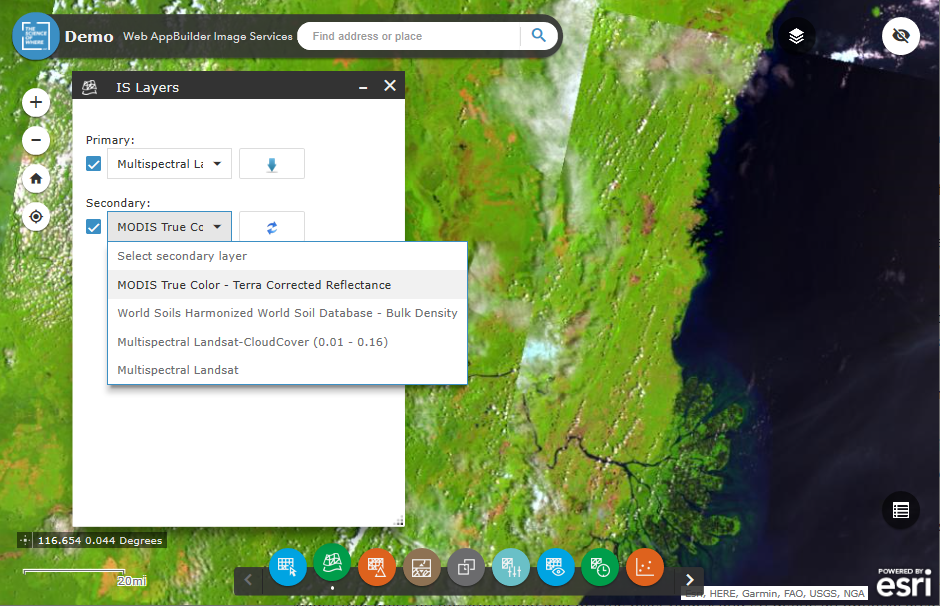Click the primary layer download arrow button
Viewport: 940px width, 606px height.
[x=272, y=164]
